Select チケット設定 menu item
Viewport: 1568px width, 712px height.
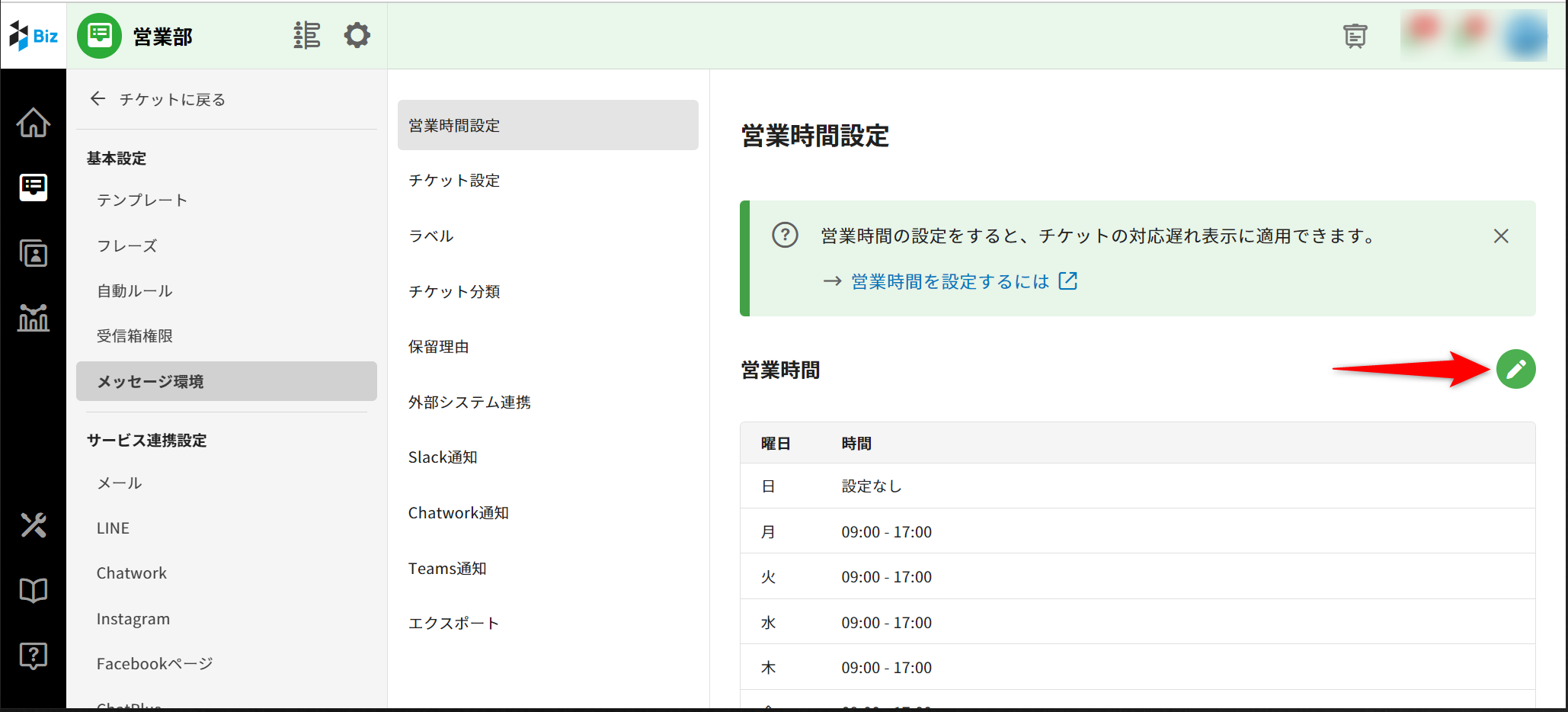[454, 181]
